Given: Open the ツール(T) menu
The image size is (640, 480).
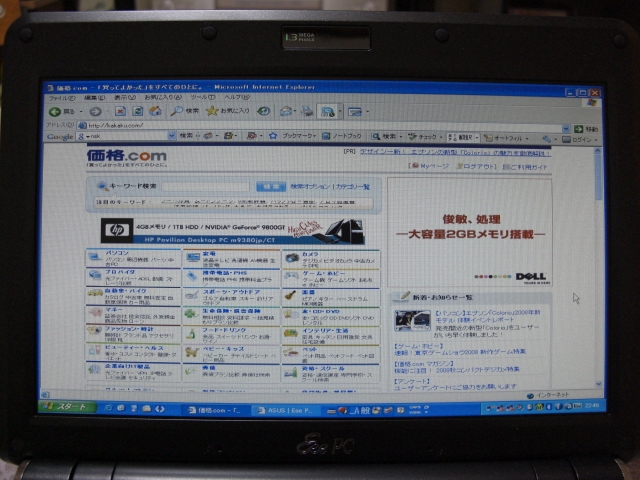Looking at the screenshot, I should tap(202, 98).
